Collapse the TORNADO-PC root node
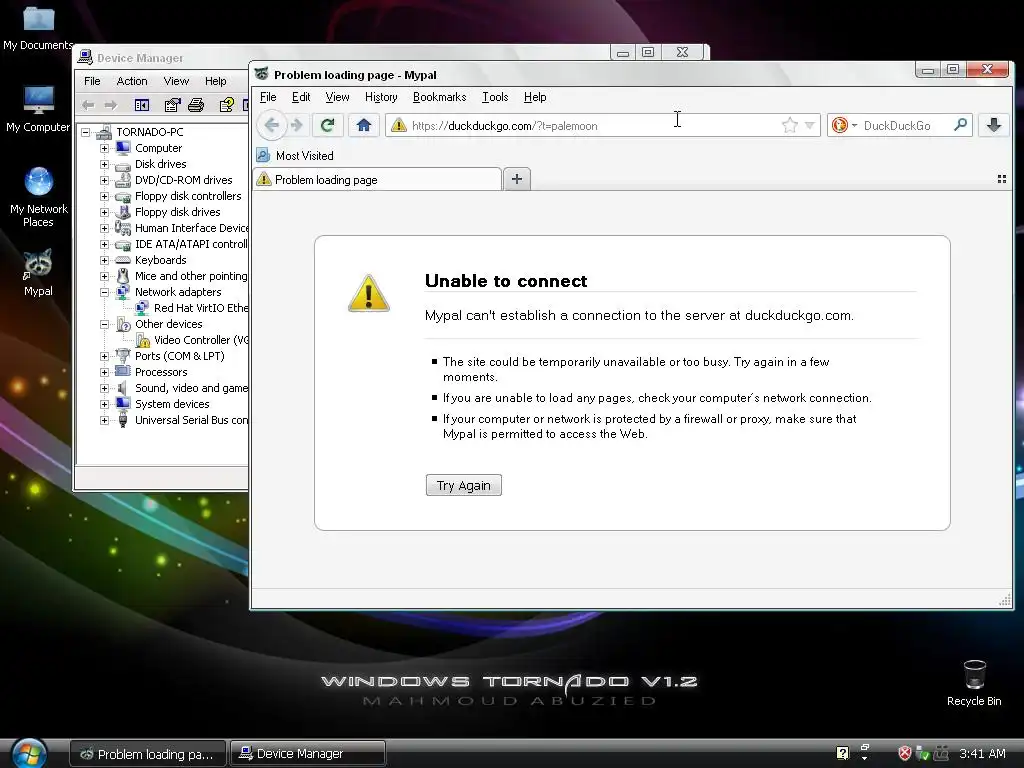Screen dimensions: 1024x768 [86, 132]
